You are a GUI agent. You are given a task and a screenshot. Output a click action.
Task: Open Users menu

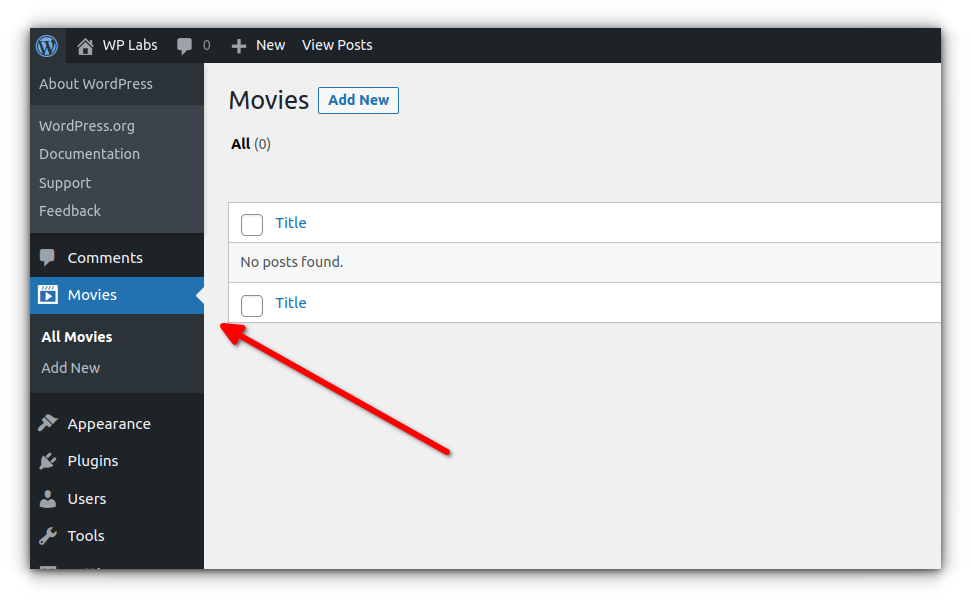click(x=87, y=498)
